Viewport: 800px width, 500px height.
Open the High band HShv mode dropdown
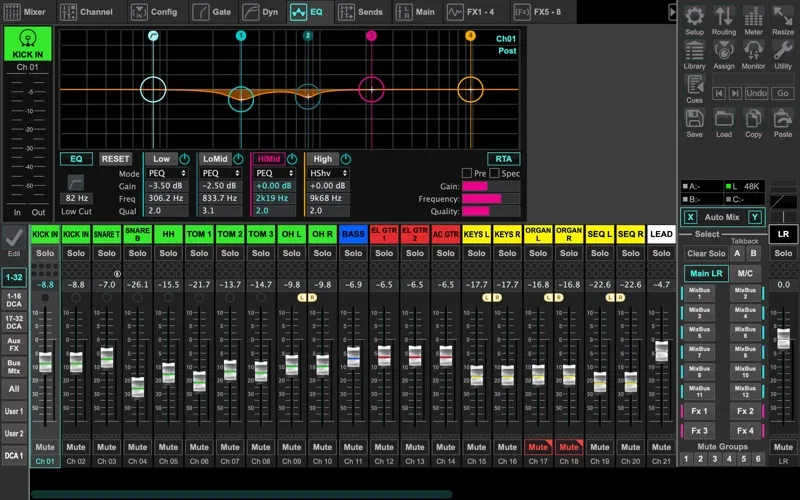point(329,173)
